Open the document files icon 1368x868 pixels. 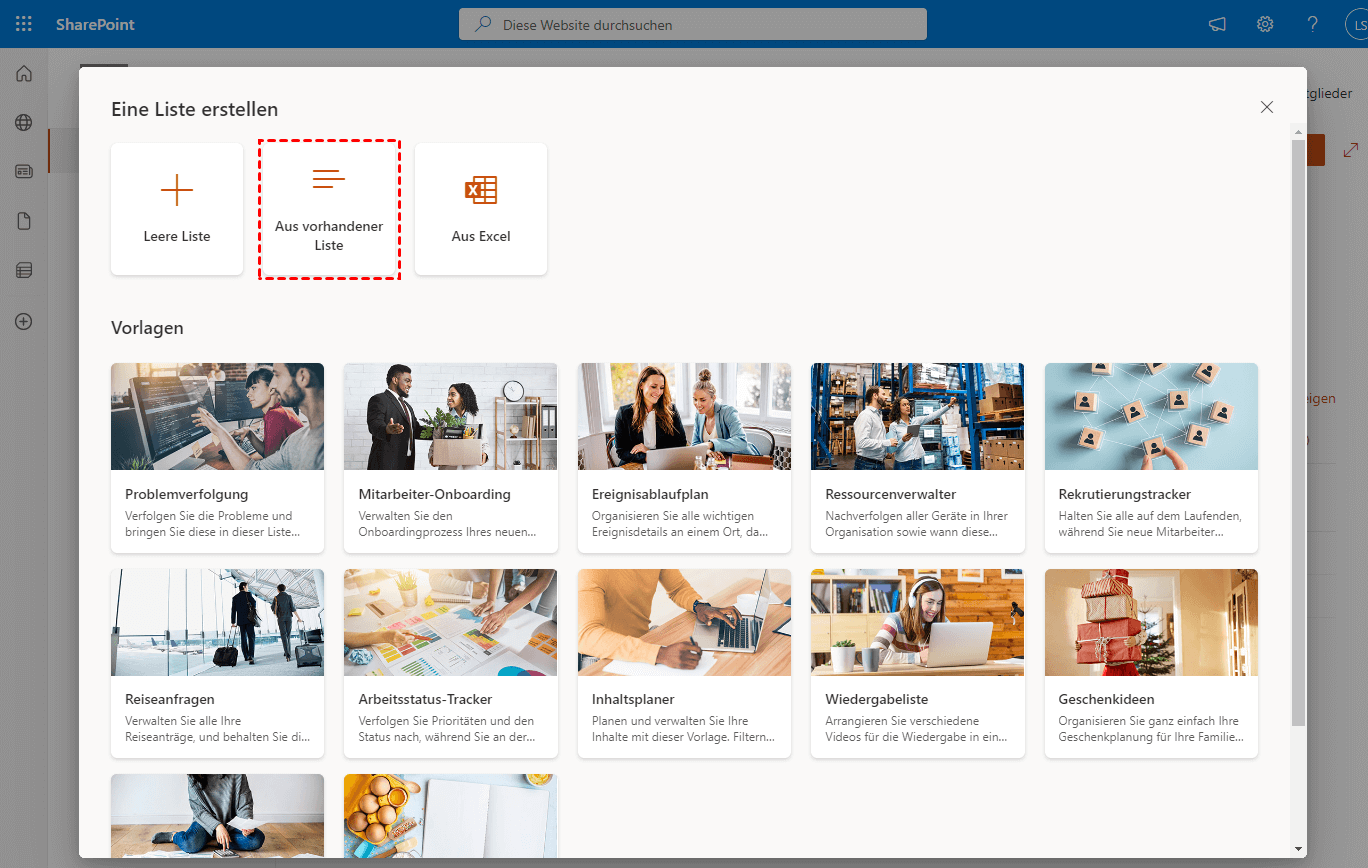(24, 221)
